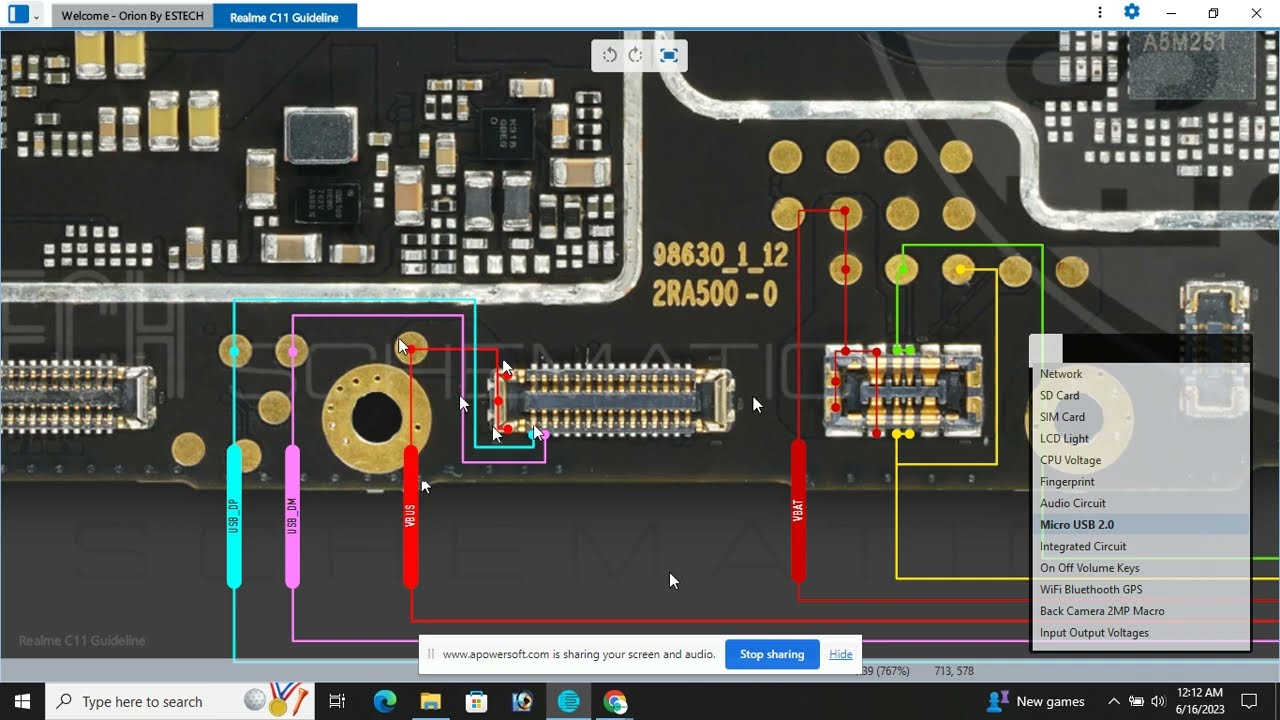Screen dimensions: 1280x720
Task: Click the fit-to-screen view icon
Action: click(x=669, y=55)
